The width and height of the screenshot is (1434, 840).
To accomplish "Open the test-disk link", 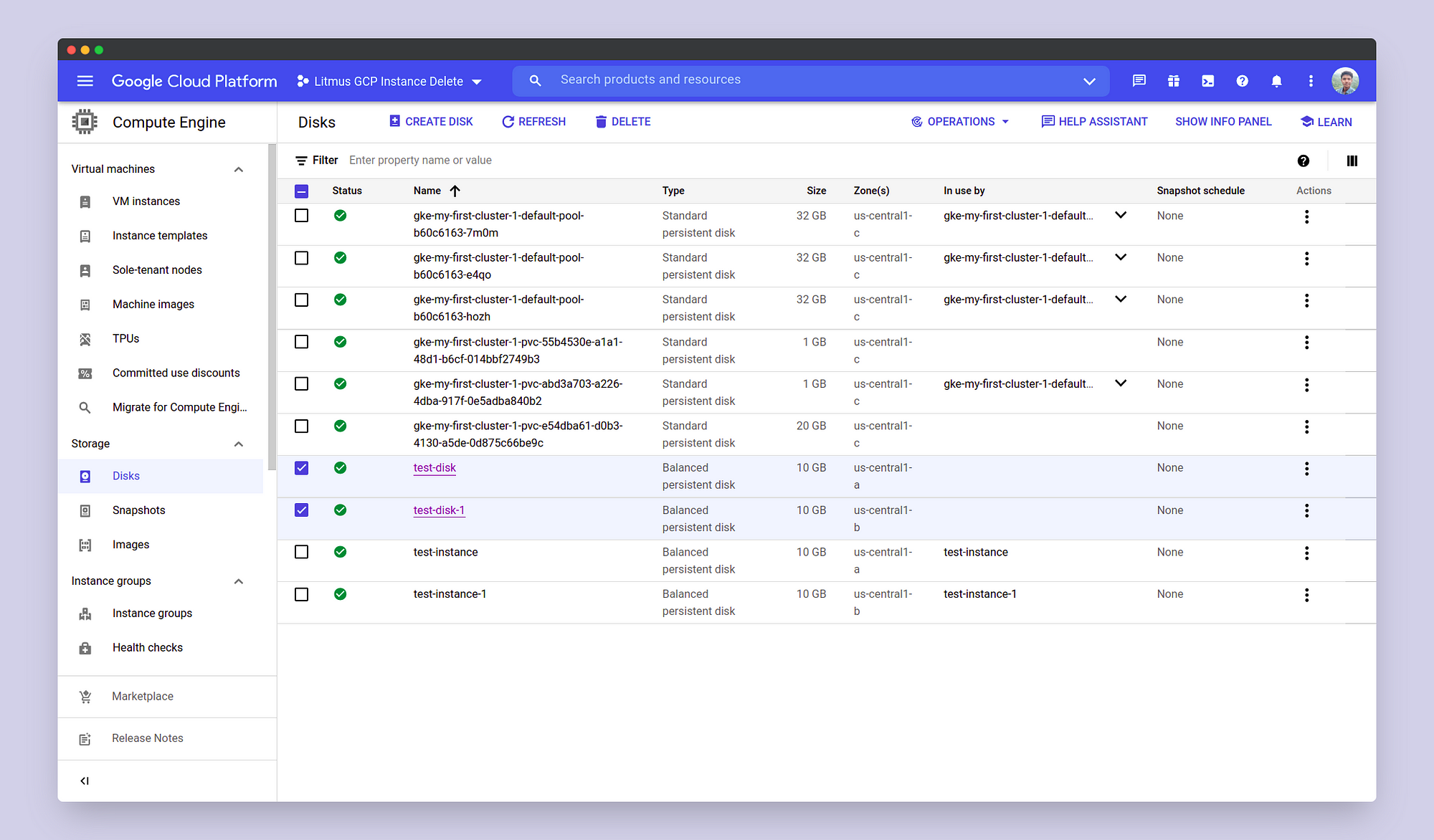I will pos(435,468).
